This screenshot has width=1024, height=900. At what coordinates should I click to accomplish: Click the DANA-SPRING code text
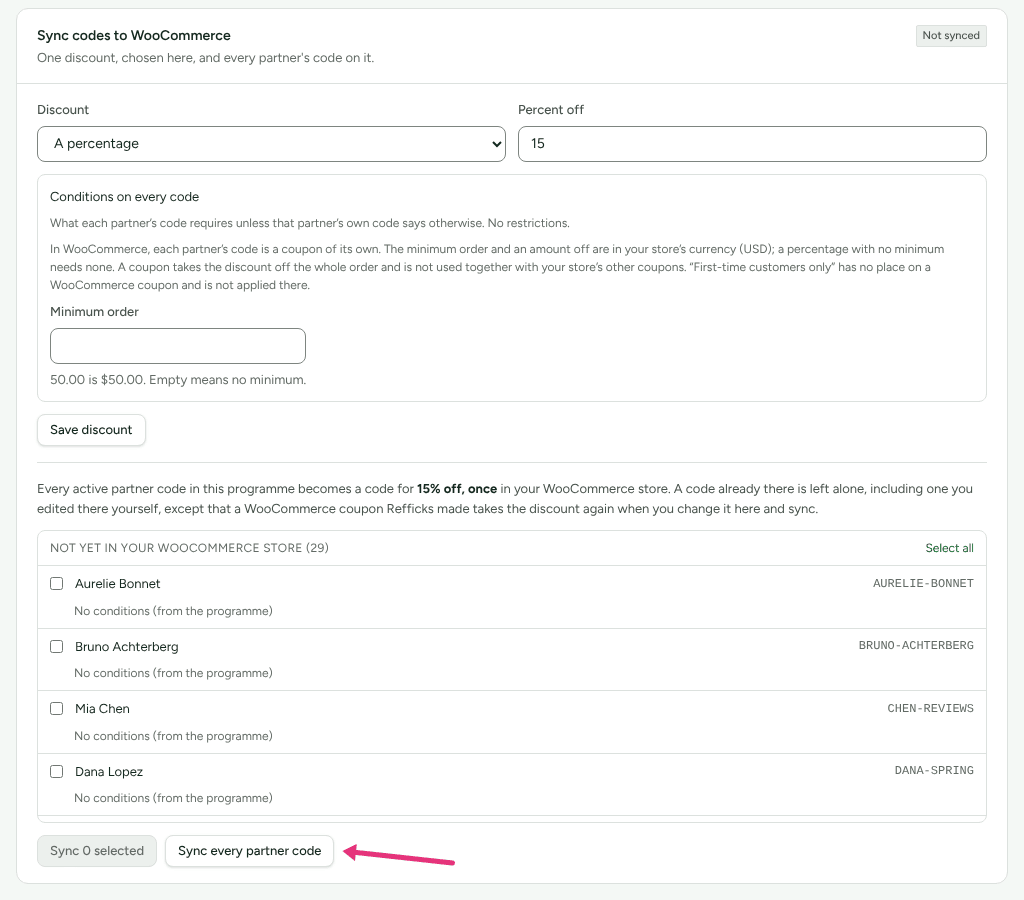(x=934, y=770)
